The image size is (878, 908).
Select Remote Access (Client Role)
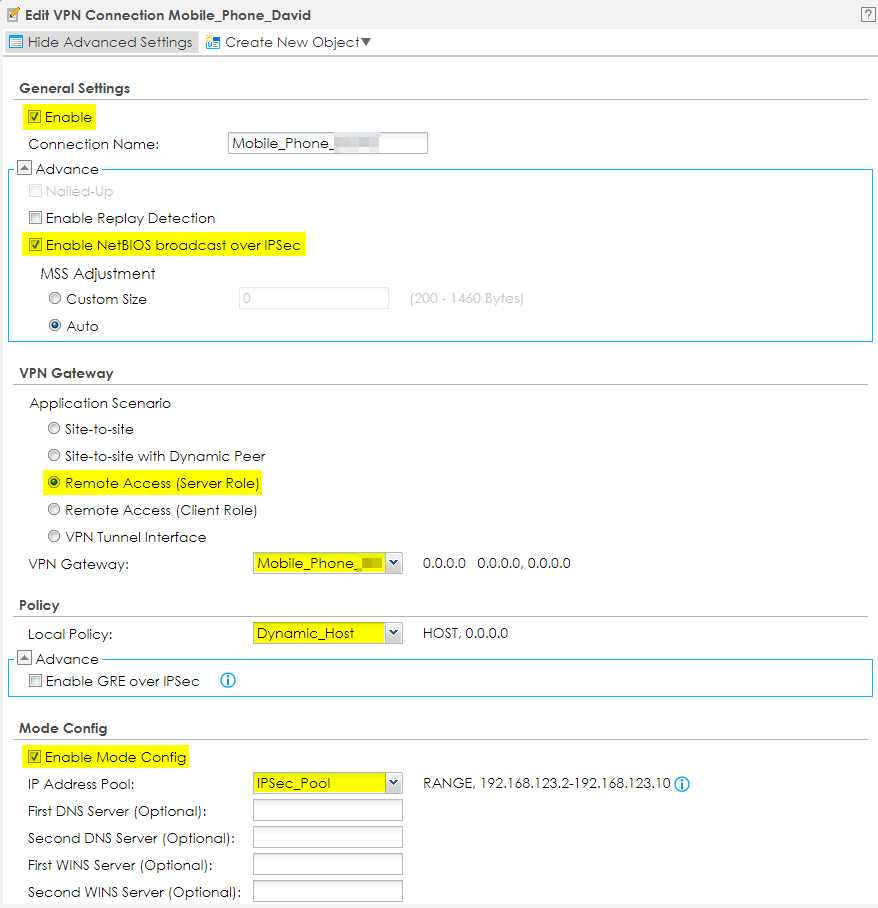coord(55,510)
